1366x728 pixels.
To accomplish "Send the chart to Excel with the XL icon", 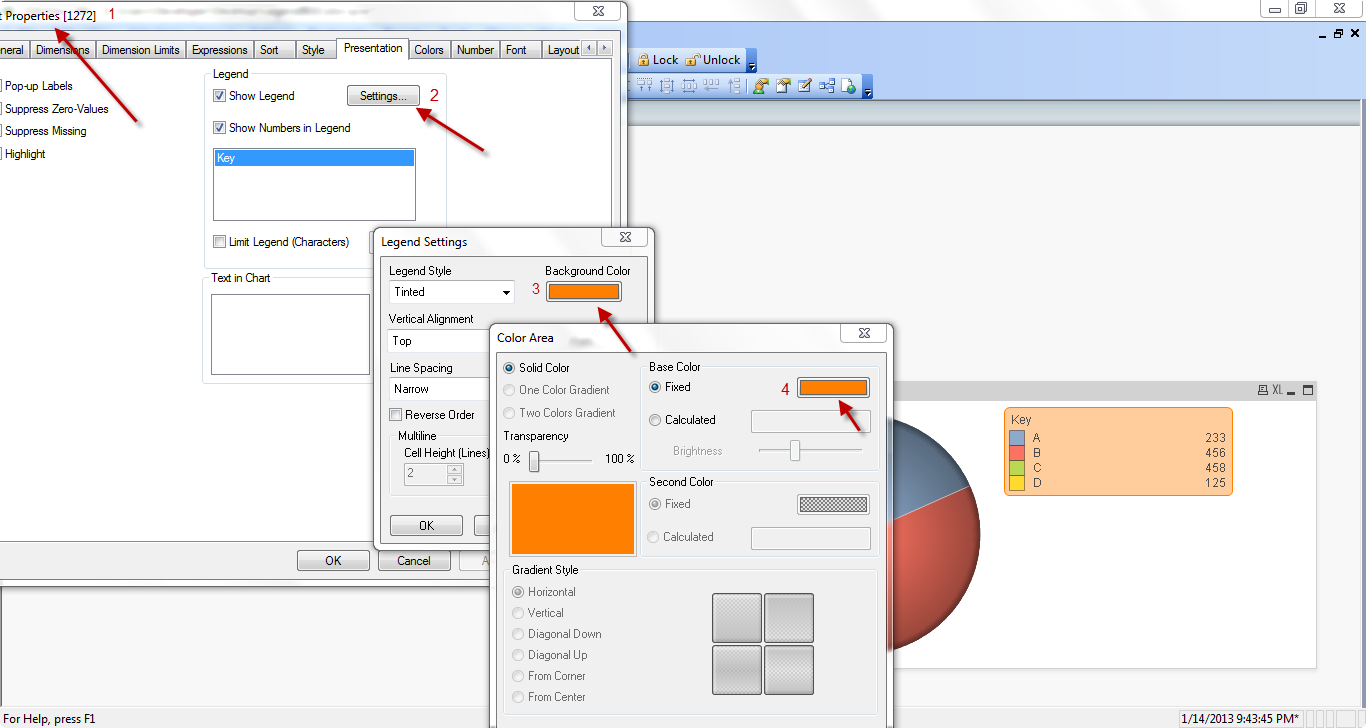I will click(1277, 390).
